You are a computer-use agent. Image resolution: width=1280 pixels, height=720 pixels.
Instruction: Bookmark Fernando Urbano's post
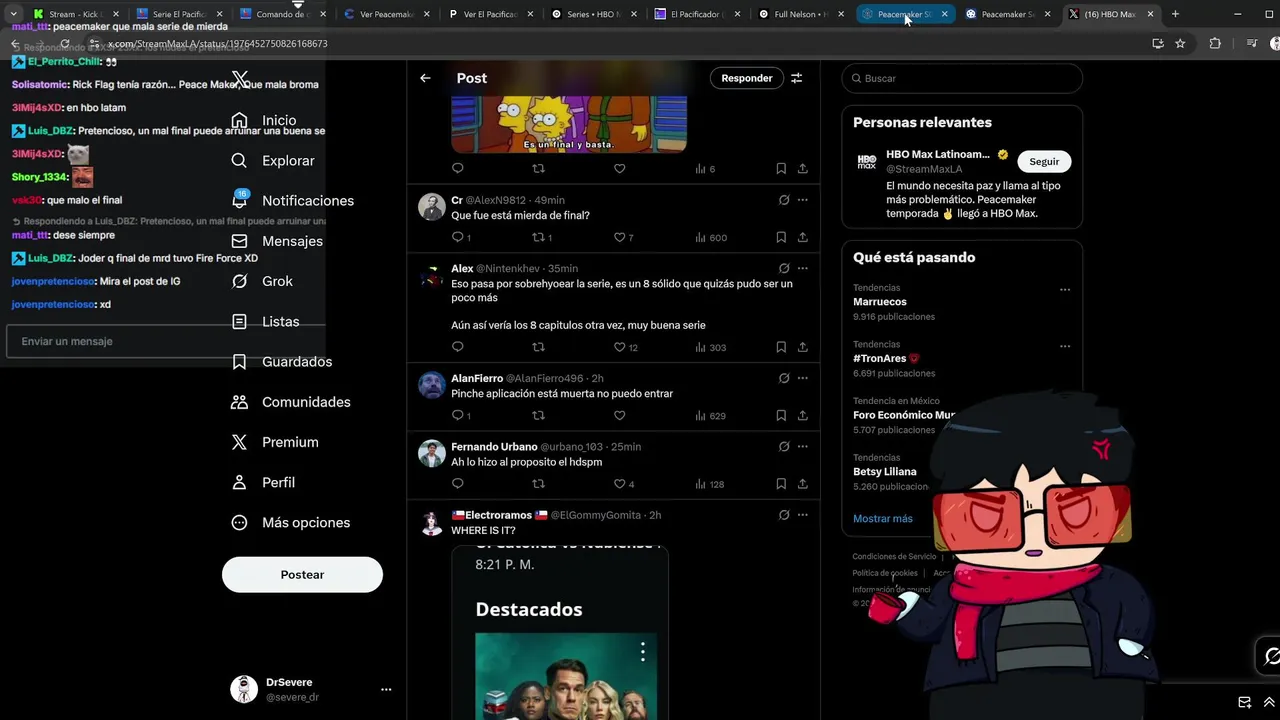coord(781,484)
